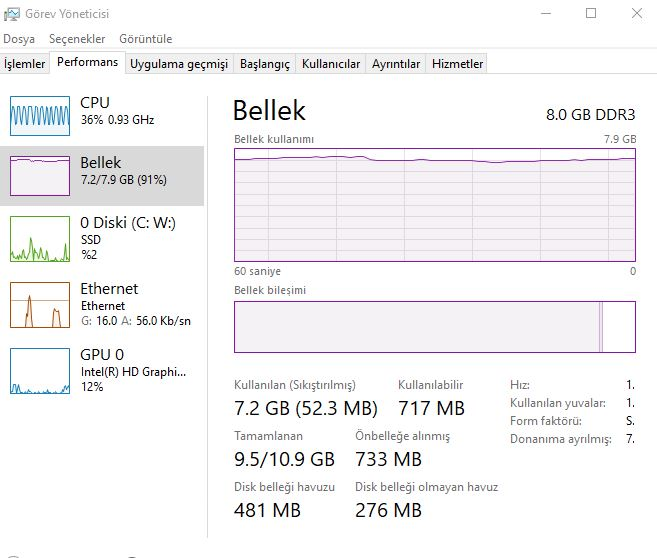This screenshot has width=657, height=558.
Task: Open the Ethernet throughput graph
Action: 40,305
